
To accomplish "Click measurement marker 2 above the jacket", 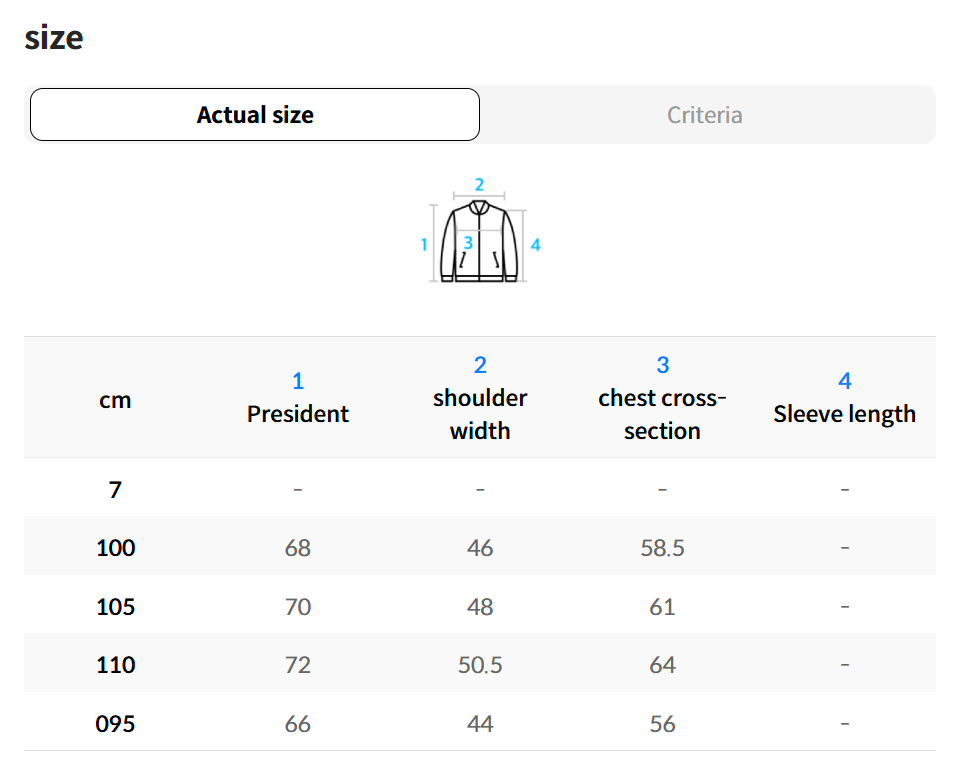I will point(479,184).
